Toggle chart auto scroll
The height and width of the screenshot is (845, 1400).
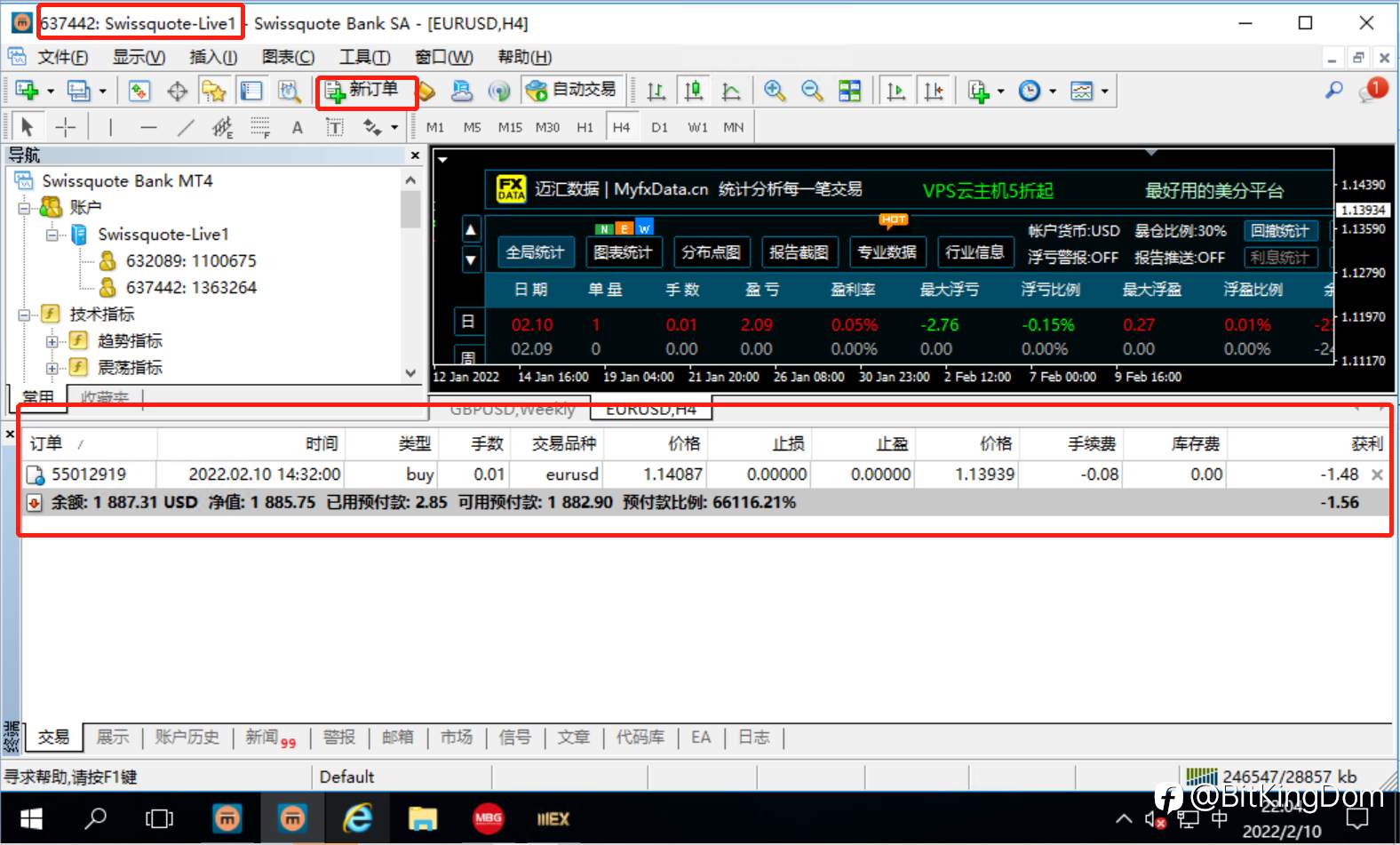[895, 91]
